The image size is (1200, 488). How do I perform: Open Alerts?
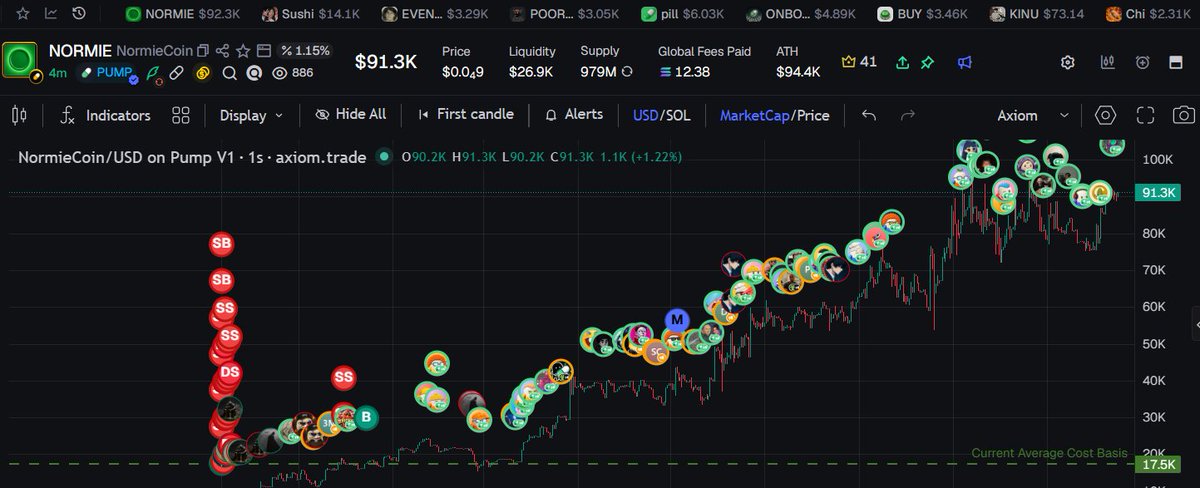tap(574, 114)
